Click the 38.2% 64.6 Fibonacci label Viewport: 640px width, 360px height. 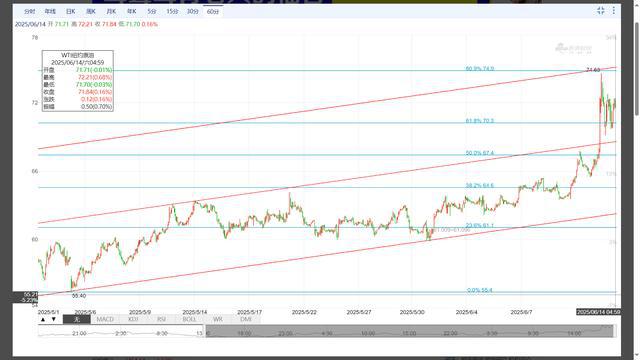480,186
